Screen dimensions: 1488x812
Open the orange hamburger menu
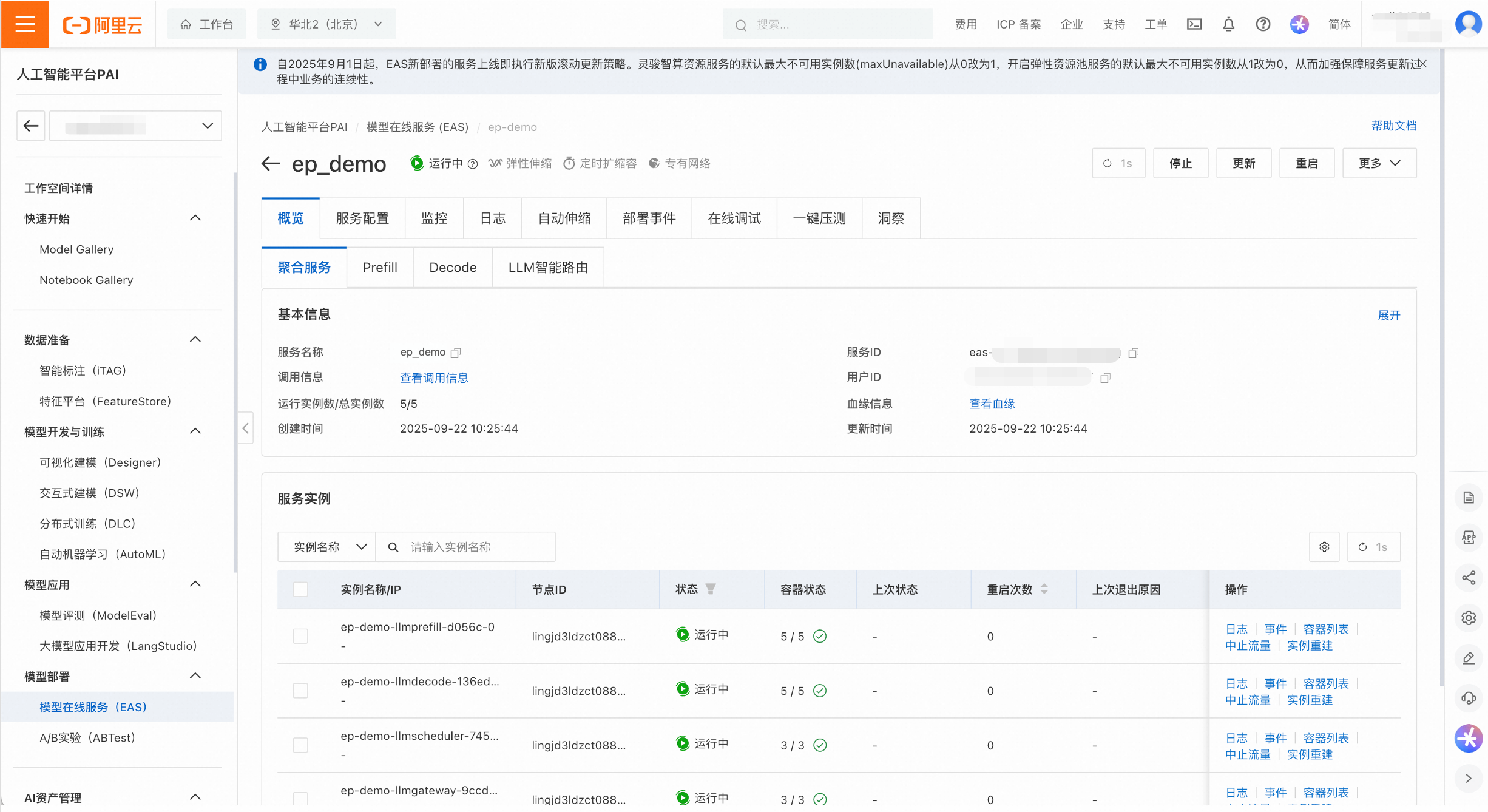25,24
